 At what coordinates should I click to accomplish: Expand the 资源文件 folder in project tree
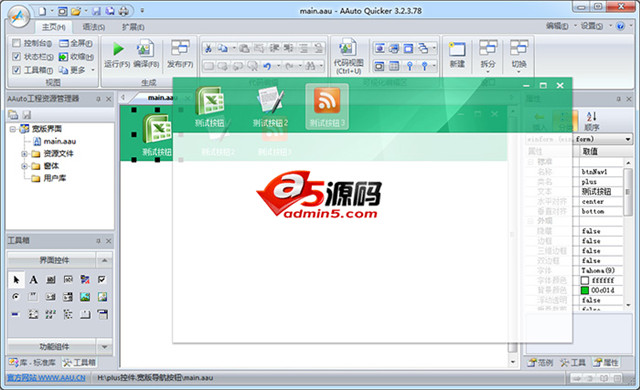[24, 154]
